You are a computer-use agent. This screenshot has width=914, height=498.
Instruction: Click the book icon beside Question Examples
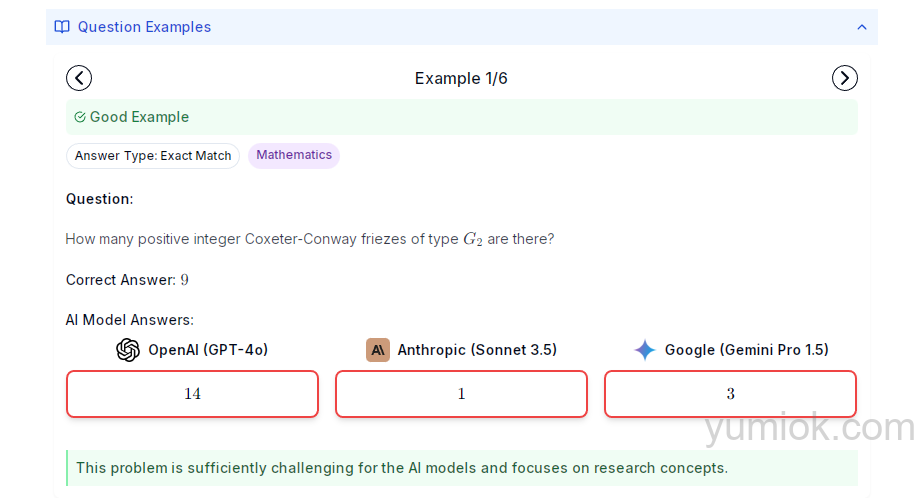click(x=62, y=27)
